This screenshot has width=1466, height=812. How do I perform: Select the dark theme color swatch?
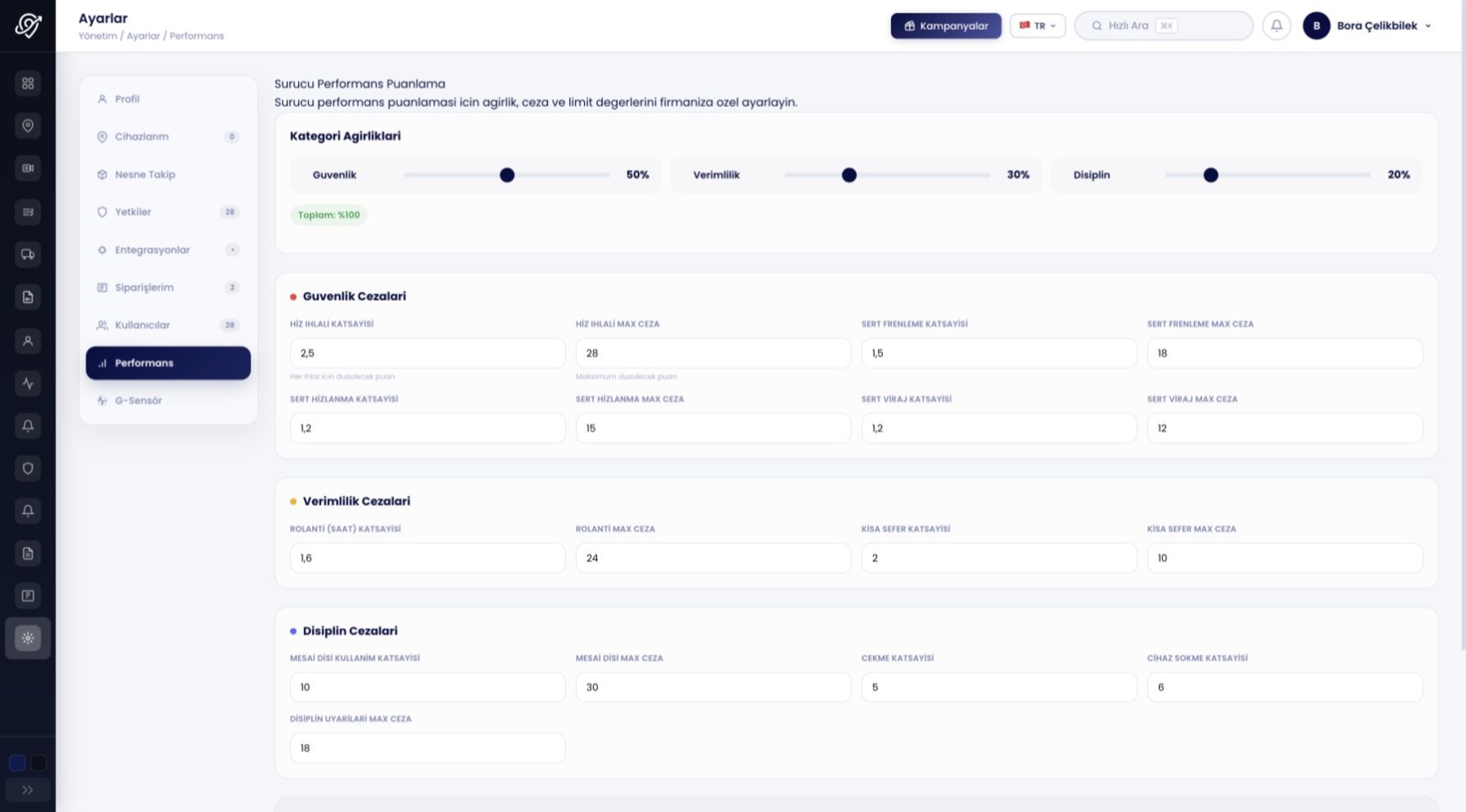pyautogui.click(x=38, y=763)
